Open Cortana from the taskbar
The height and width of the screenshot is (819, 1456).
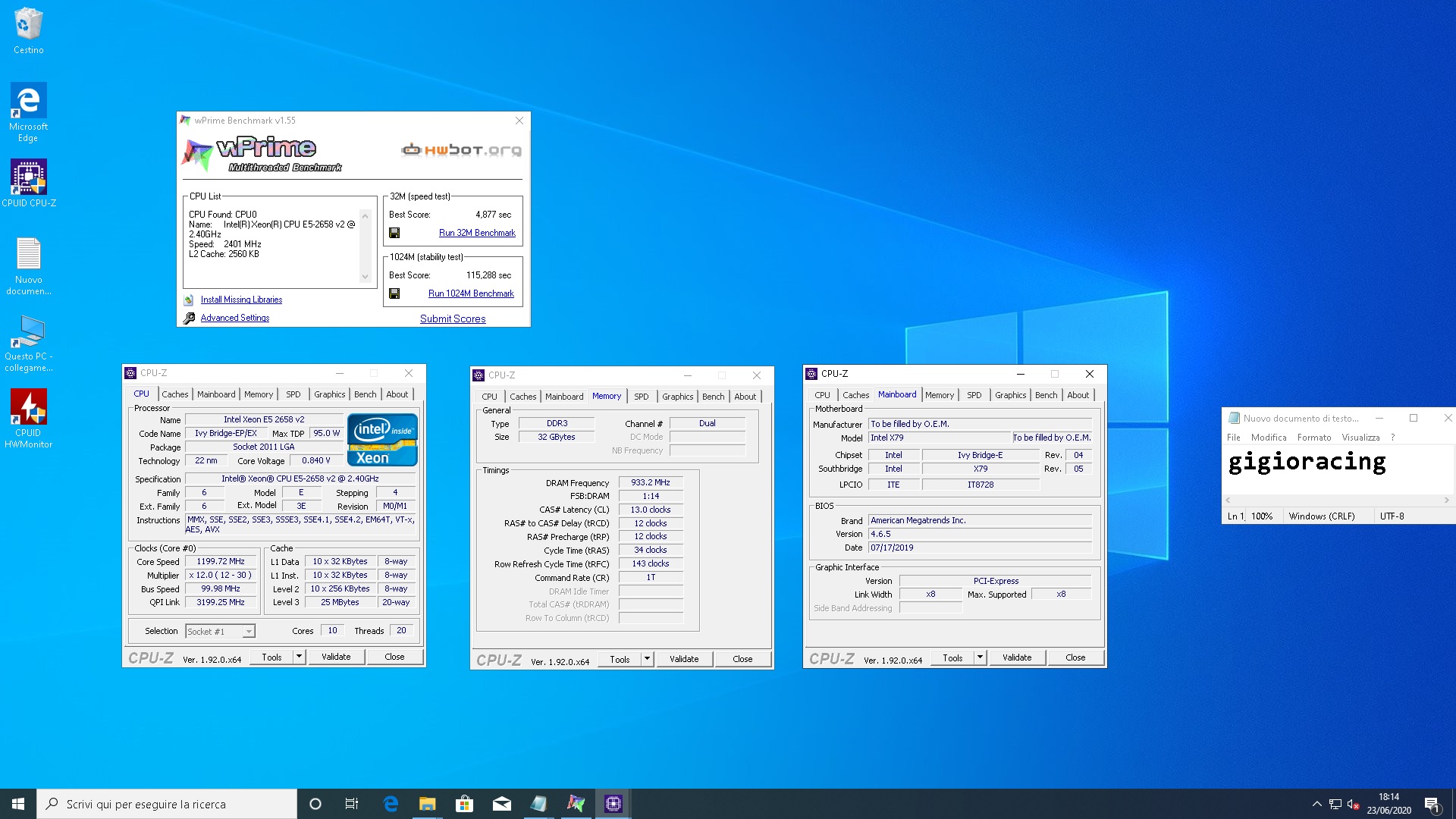click(x=315, y=804)
